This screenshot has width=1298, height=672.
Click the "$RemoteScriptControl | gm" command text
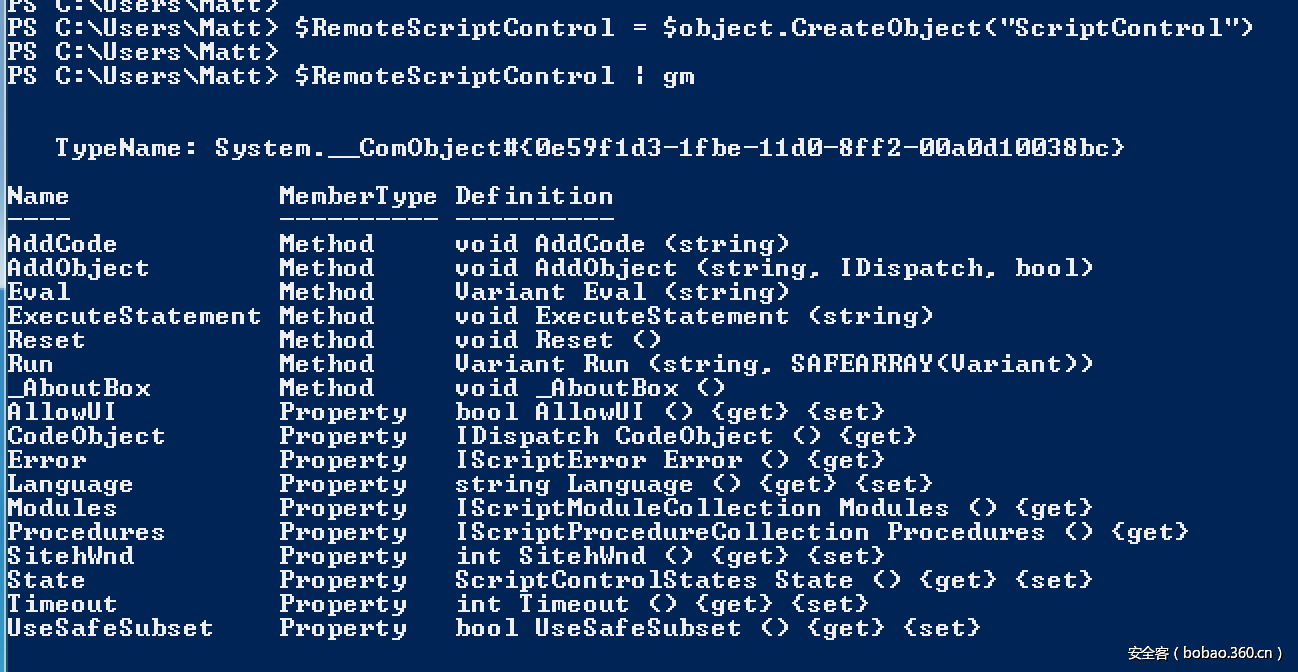[494, 76]
